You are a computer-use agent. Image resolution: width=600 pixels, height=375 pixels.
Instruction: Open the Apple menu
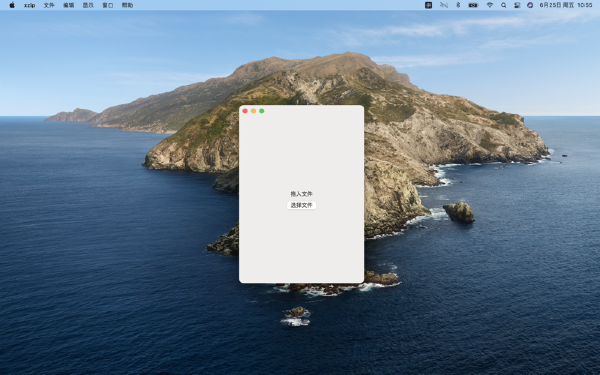(12, 5)
